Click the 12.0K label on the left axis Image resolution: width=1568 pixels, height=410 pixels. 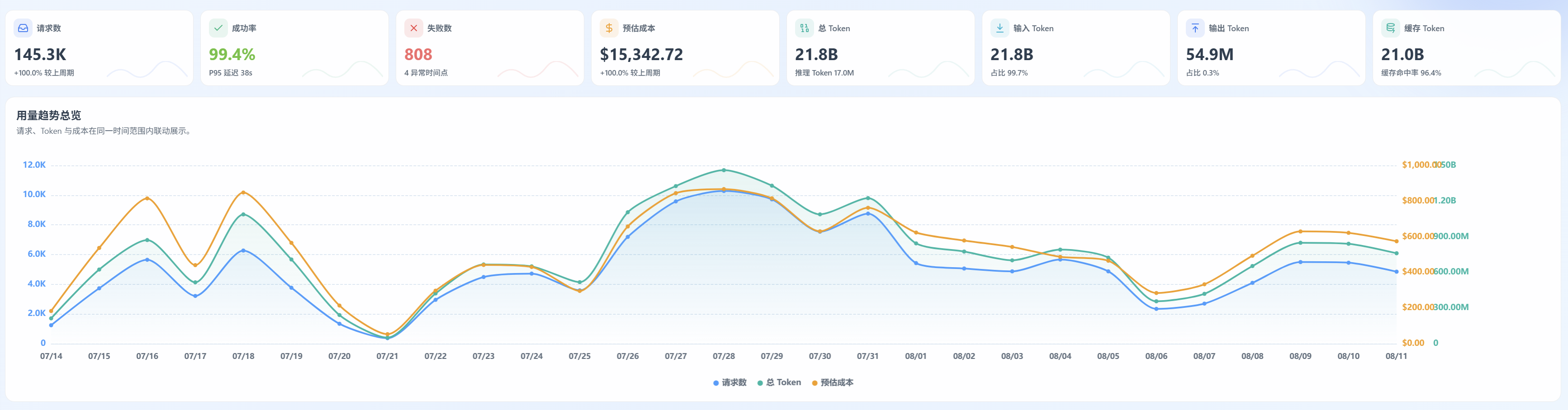pyautogui.click(x=34, y=165)
